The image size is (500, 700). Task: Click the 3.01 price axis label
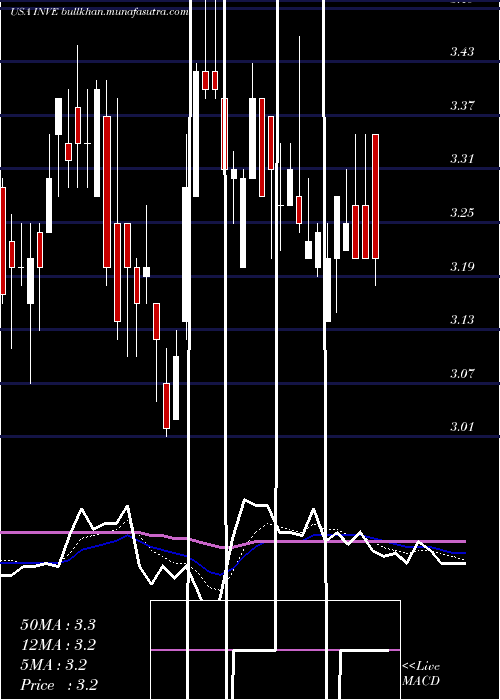coord(462,426)
